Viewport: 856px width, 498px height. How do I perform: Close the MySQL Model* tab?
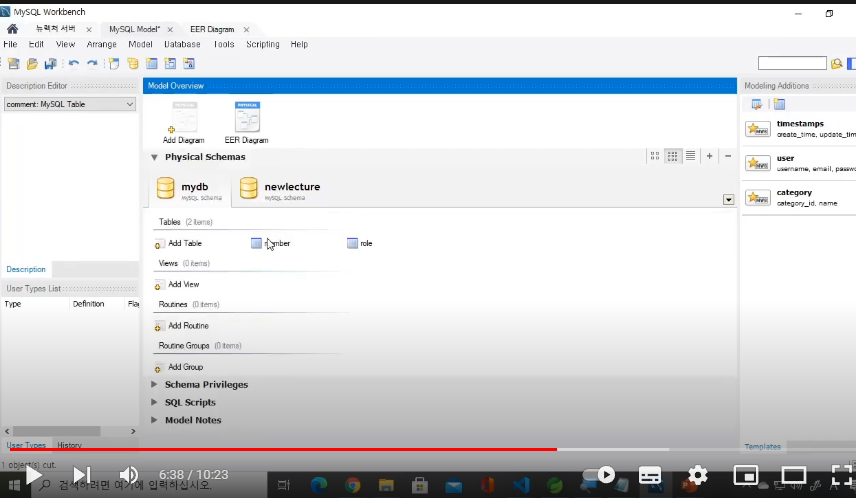pyautogui.click(x=170, y=29)
